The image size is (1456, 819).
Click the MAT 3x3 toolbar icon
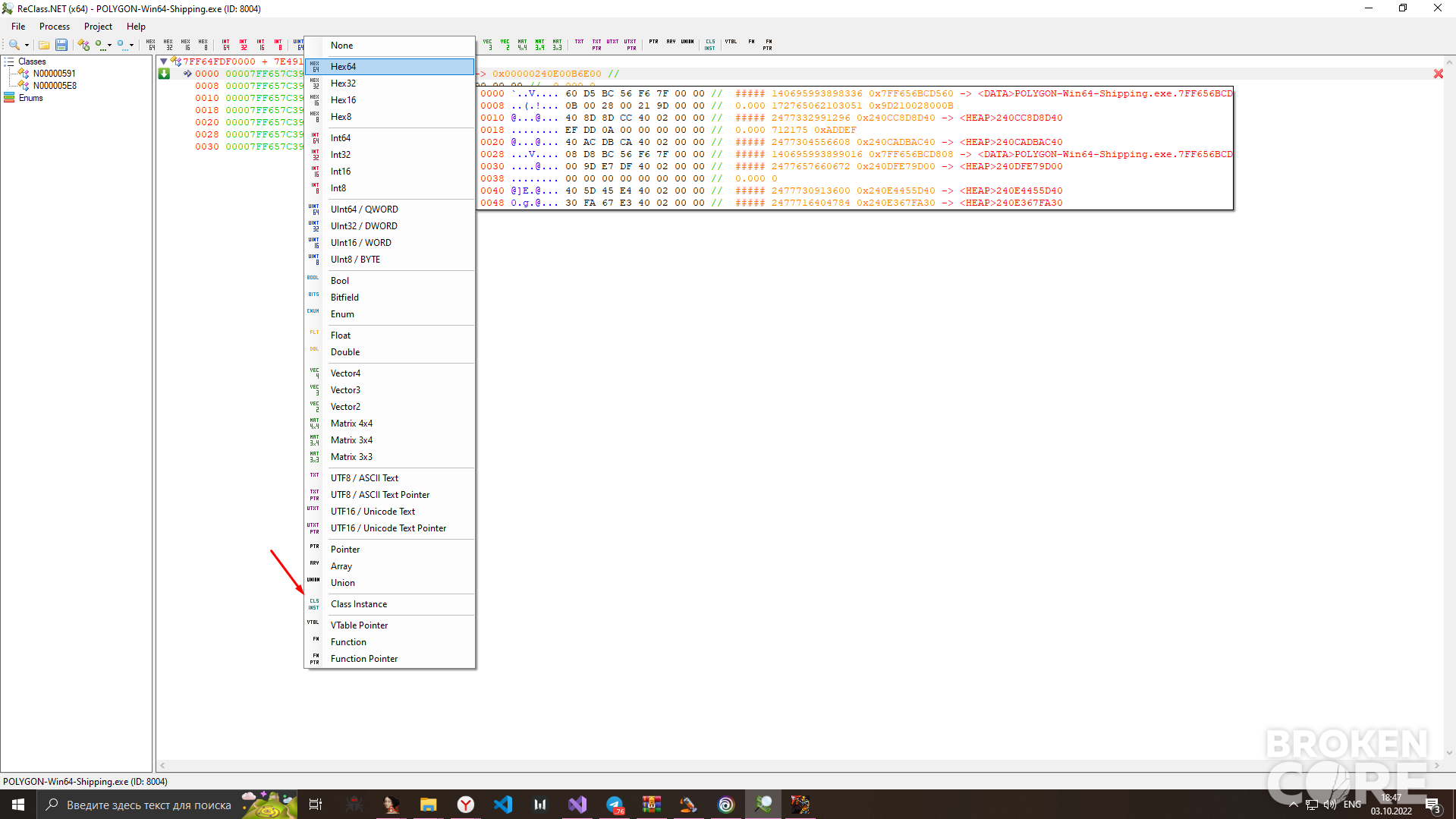[557, 45]
